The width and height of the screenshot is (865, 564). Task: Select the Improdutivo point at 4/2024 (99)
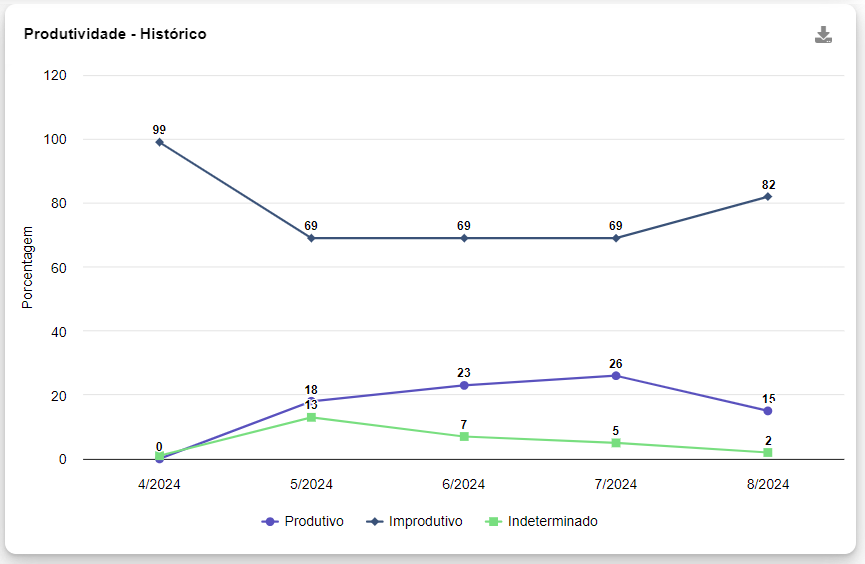click(x=159, y=142)
